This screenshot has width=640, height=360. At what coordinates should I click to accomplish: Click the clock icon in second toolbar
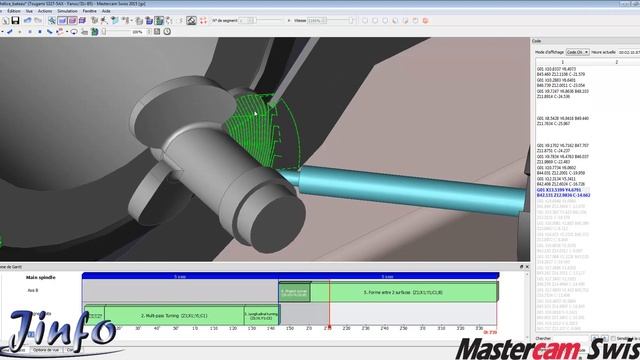pos(167,31)
